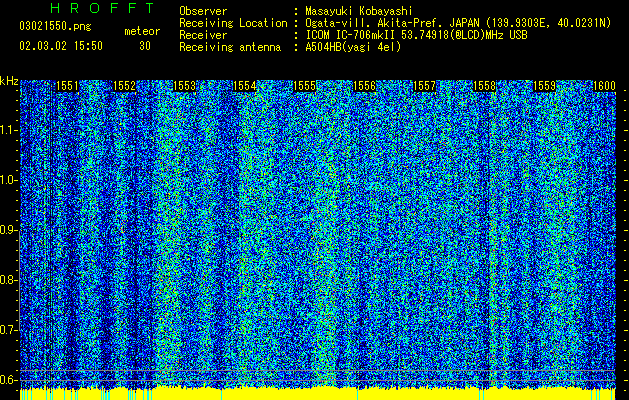Click the Observer label
The height and width of the screenshot is (400, 629).
tap(203, 11)
